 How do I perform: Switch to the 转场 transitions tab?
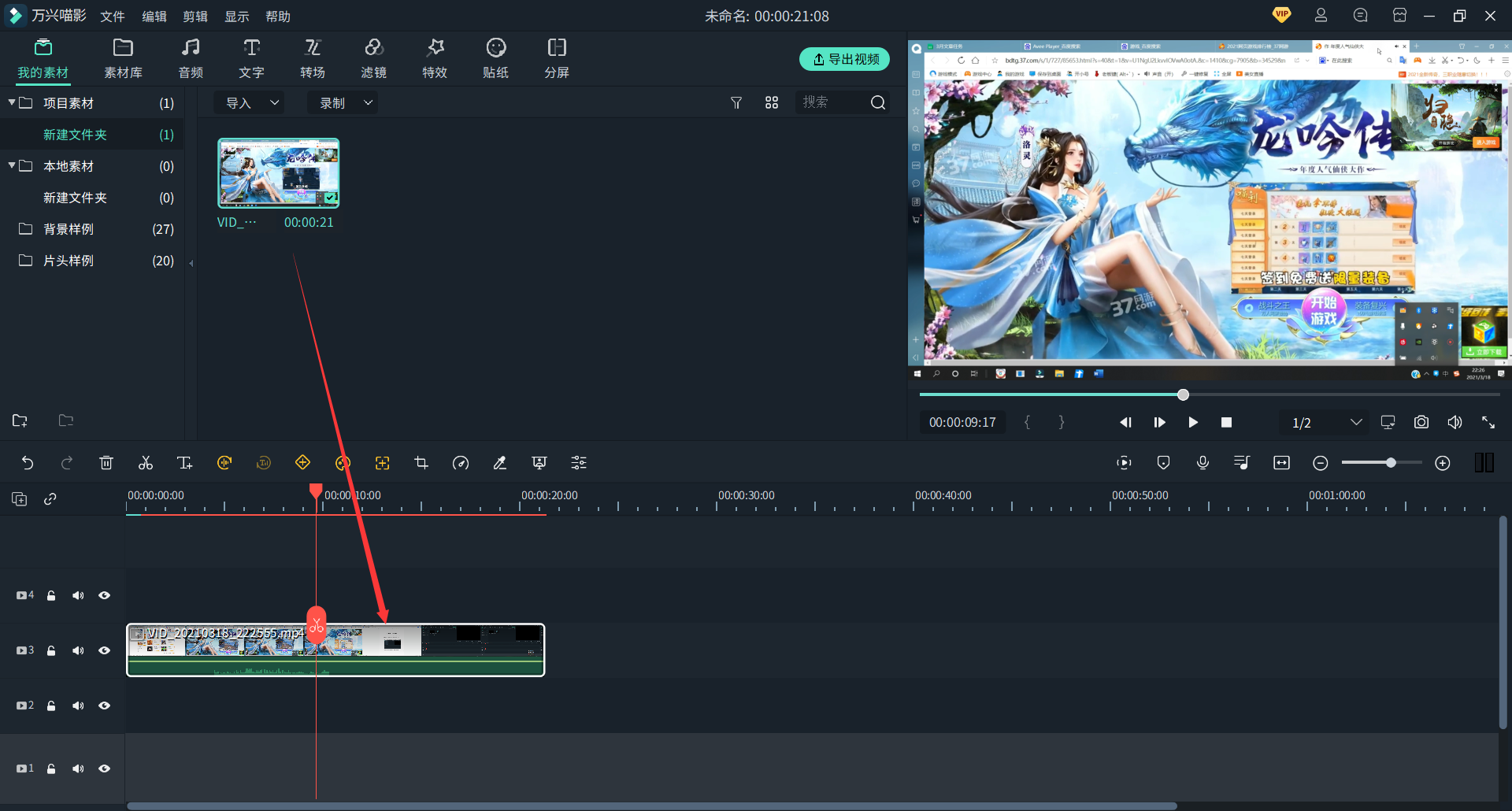[313, 58]
